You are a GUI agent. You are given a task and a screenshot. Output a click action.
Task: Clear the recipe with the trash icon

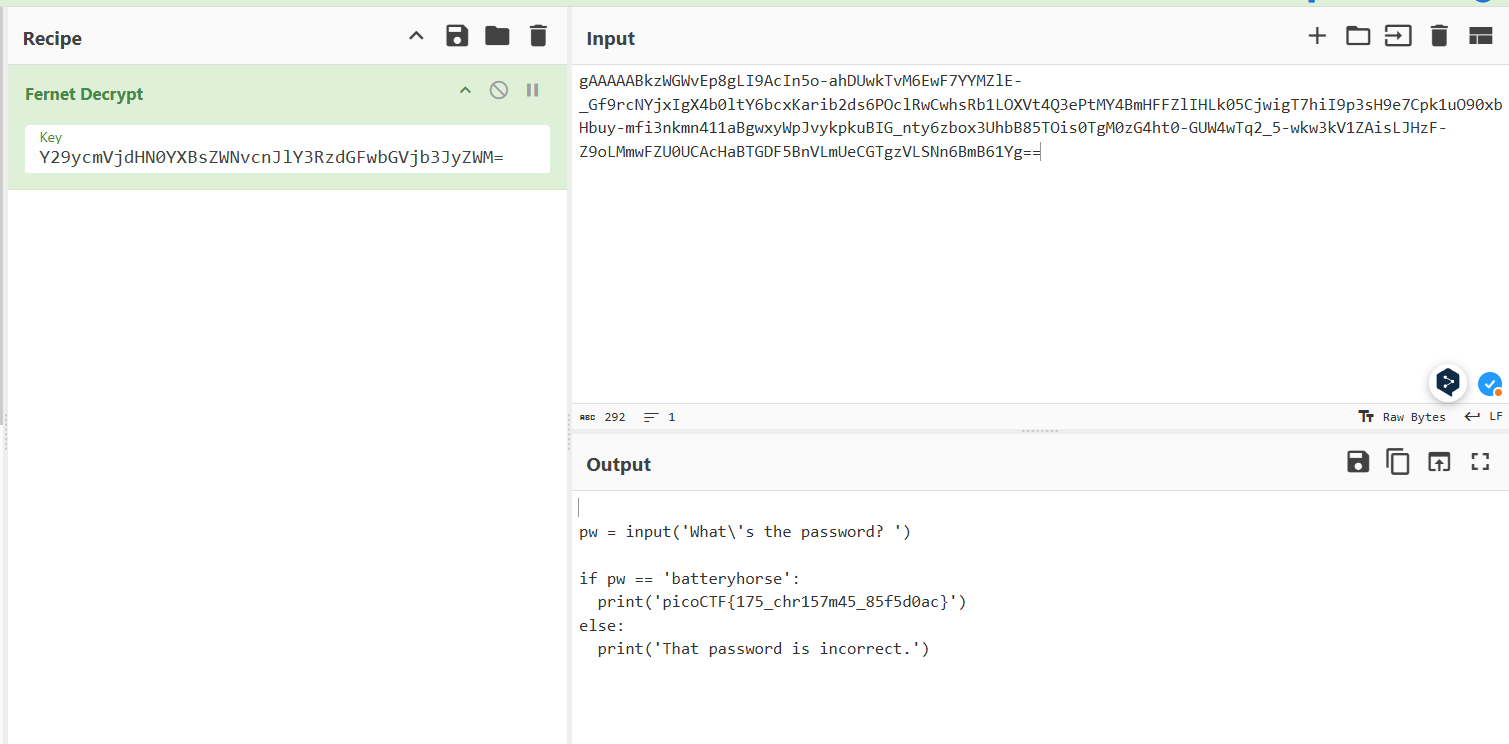click(x=538, y=37)
